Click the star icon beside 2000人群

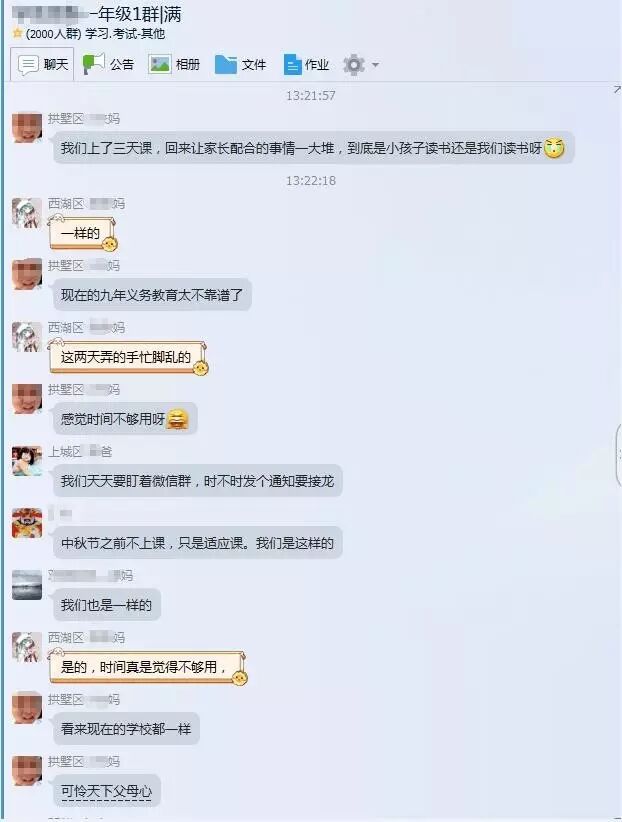[x=17, y=33]
